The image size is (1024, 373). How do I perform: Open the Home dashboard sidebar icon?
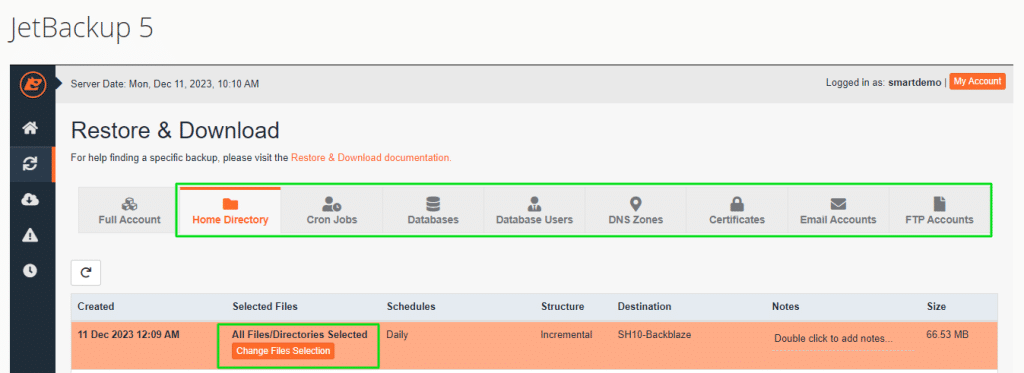coord(30,128)
